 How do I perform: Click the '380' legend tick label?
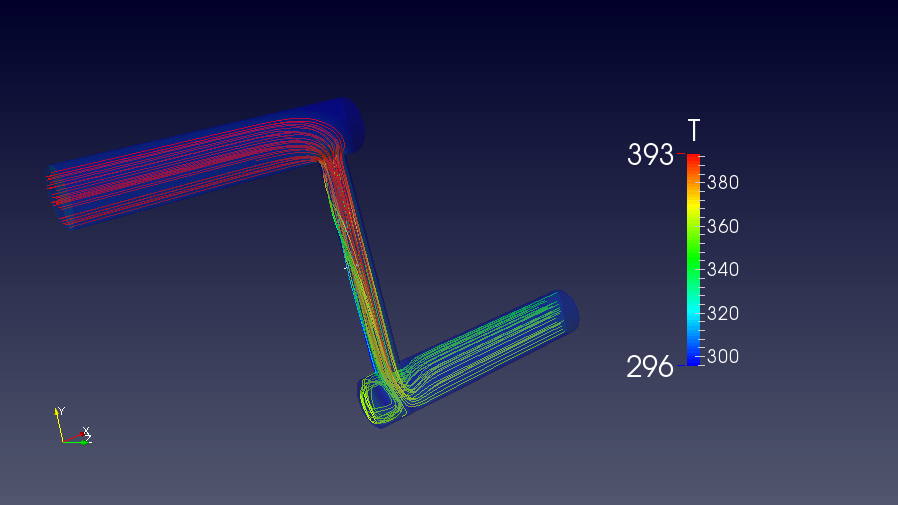click(723, 183)
